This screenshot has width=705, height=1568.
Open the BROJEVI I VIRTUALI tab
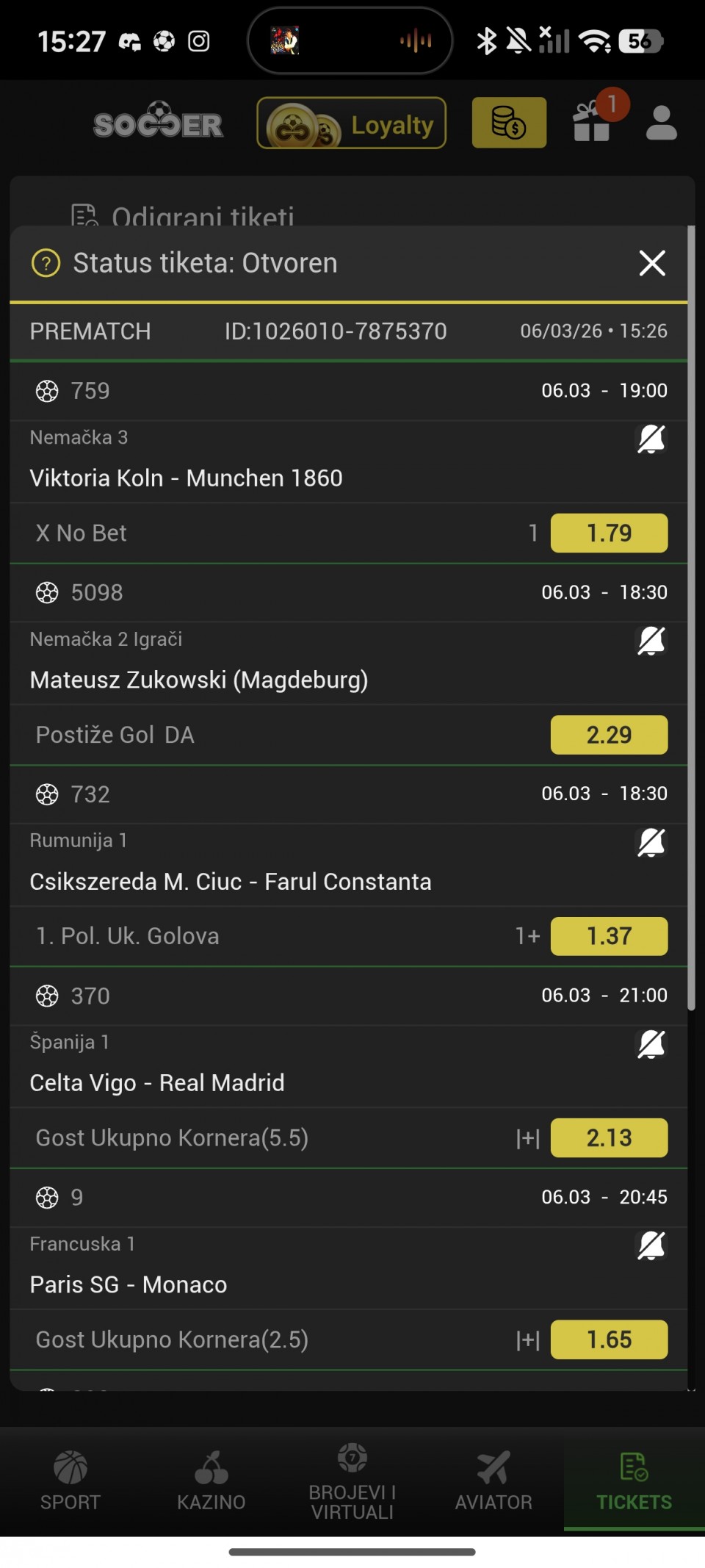click(352, 1480)
